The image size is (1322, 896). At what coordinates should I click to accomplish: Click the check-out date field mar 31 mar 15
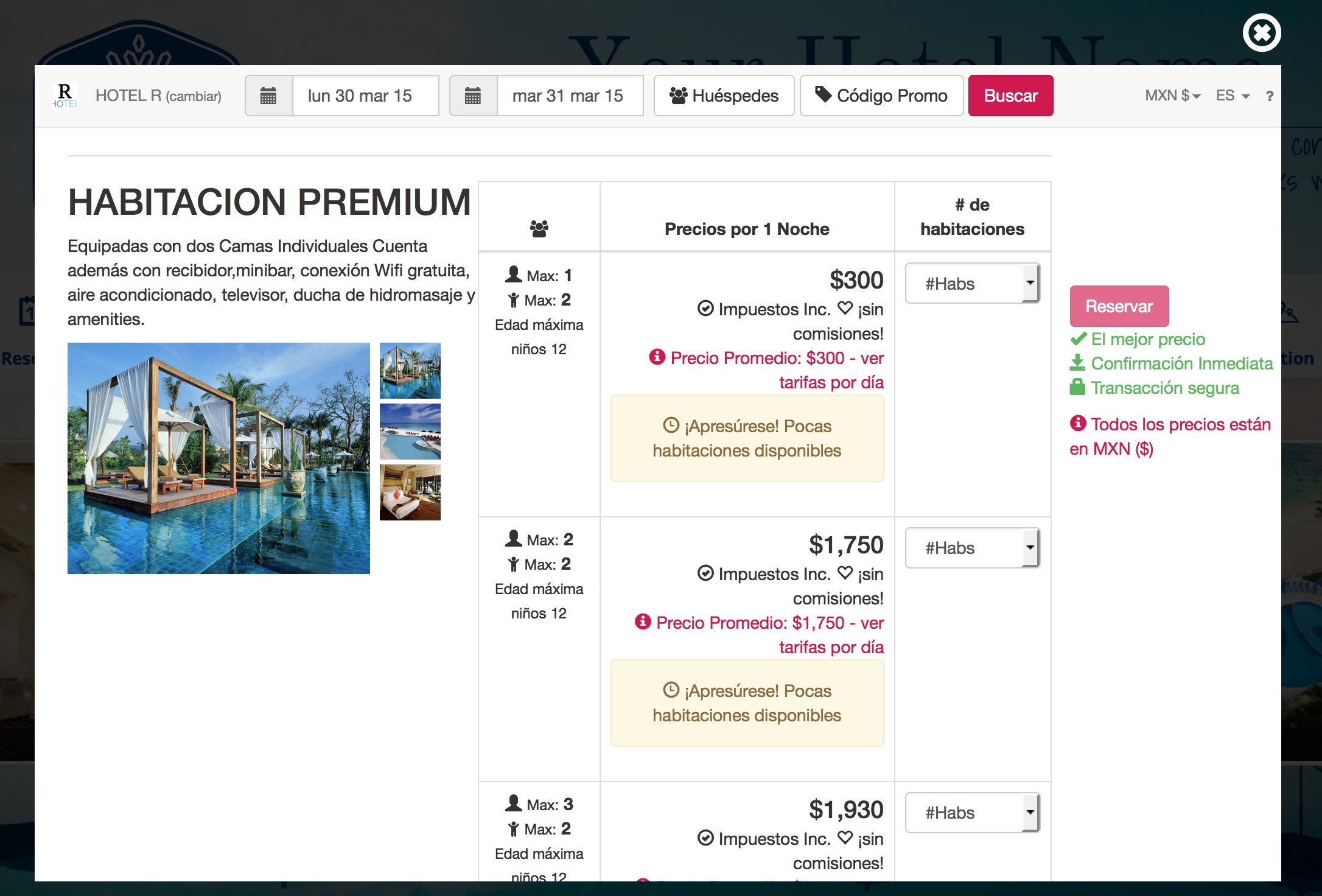pos(570,96)
